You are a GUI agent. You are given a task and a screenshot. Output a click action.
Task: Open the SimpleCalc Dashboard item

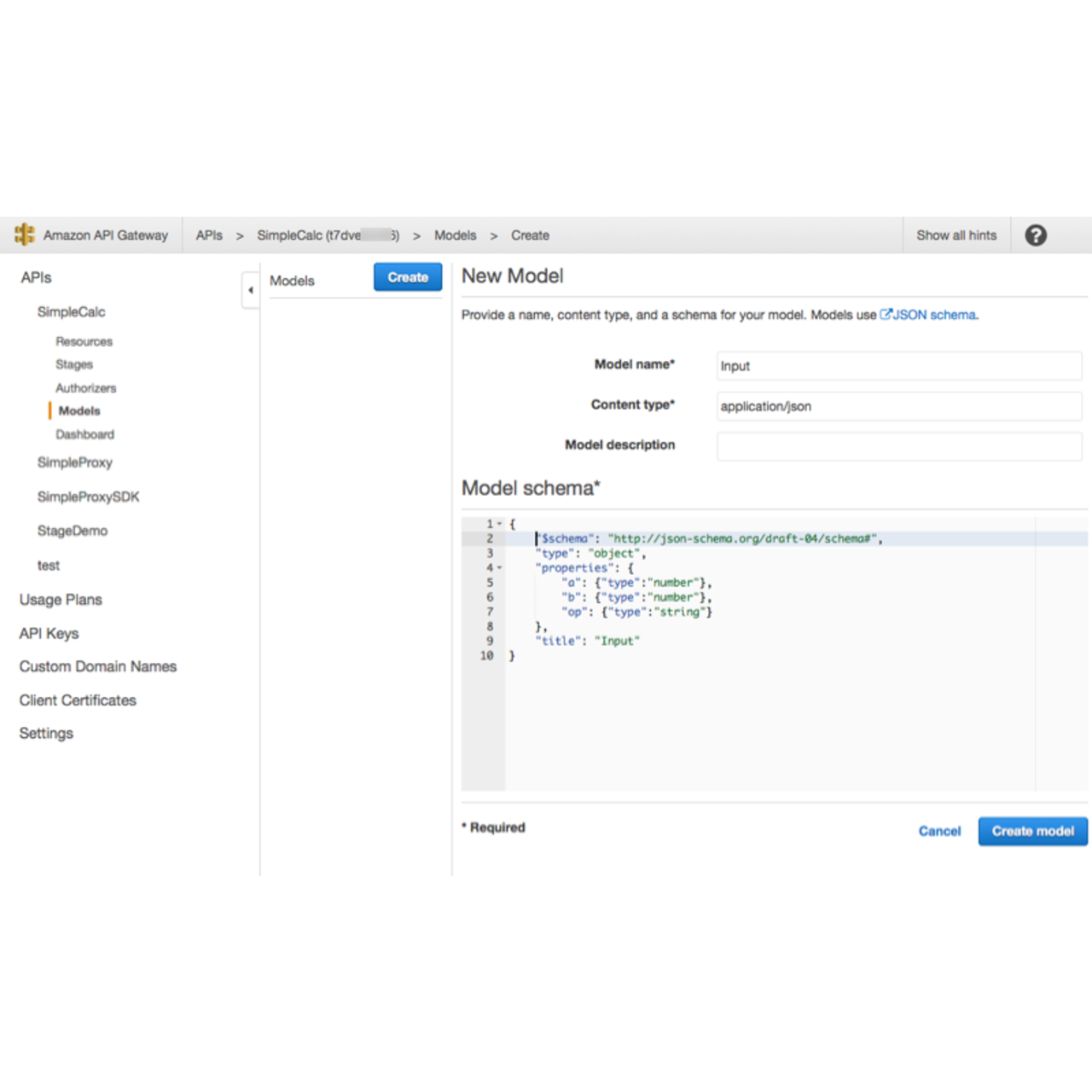tap(84, 434)
